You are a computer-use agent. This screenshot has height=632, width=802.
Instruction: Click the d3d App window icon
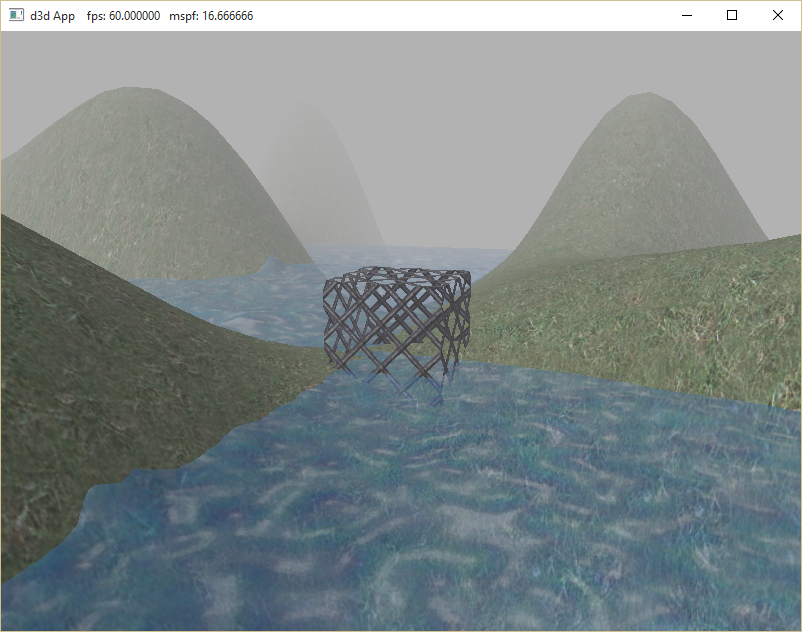click(x=17, y=16)
